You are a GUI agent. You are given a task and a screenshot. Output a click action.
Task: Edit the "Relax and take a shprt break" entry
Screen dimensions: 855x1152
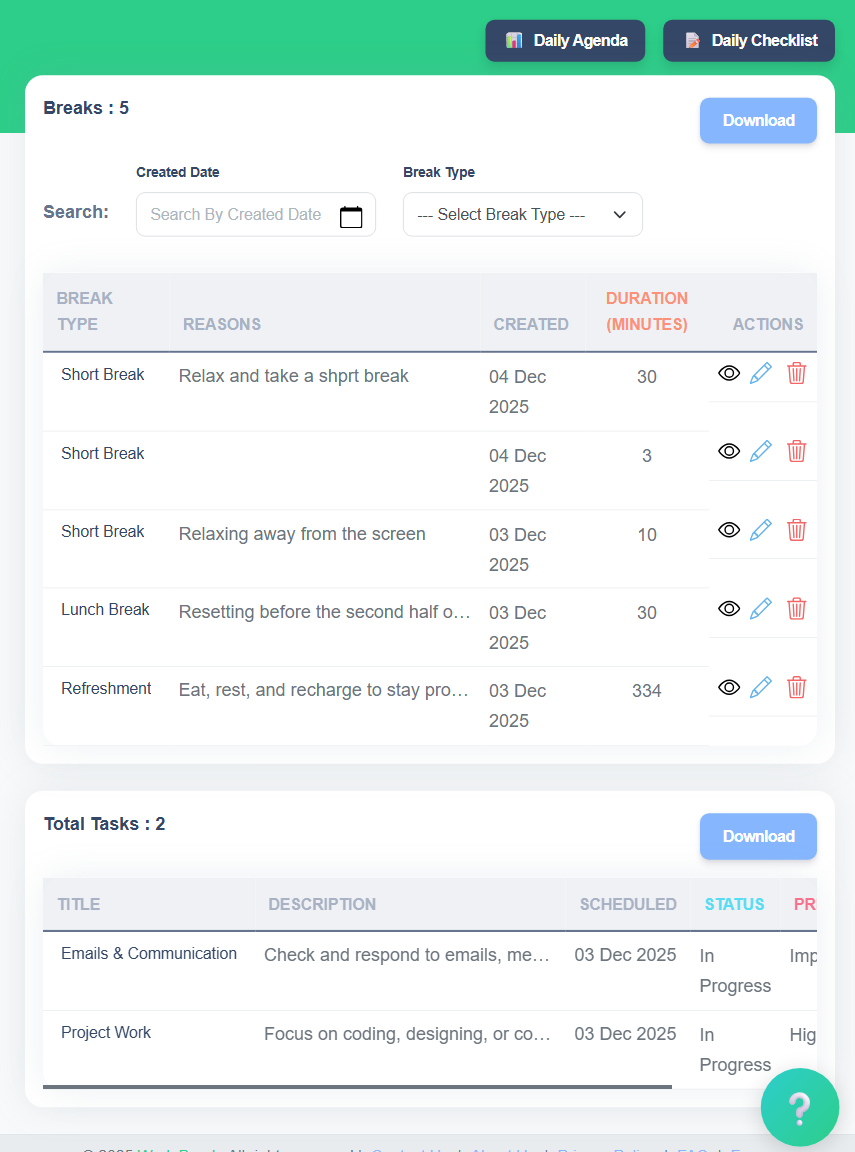coord(761,372)
